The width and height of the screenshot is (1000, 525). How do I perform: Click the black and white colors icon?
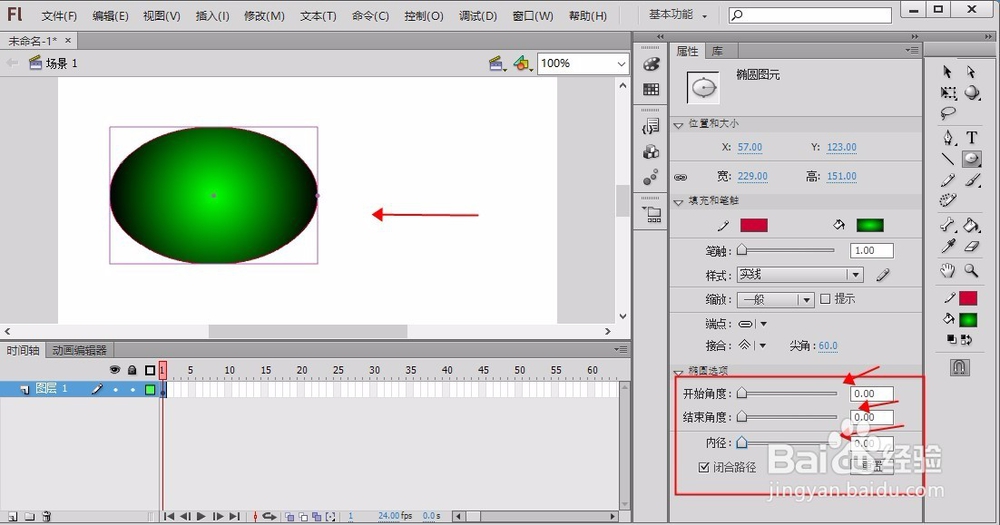951,340
